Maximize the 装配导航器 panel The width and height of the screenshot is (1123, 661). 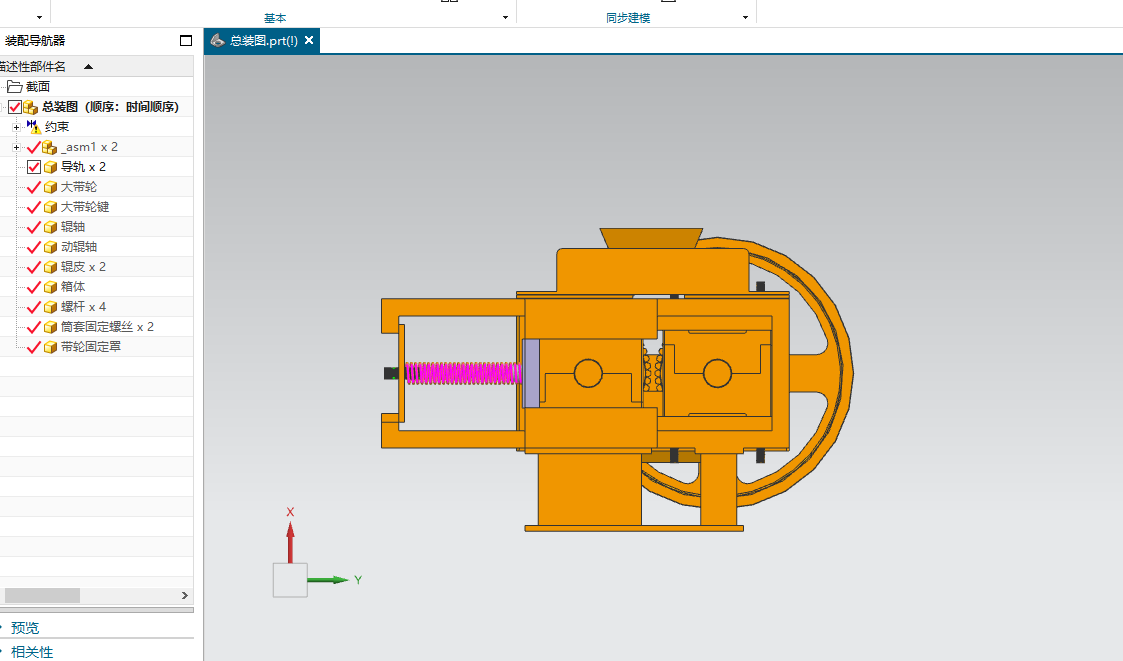tap(185, 41)
